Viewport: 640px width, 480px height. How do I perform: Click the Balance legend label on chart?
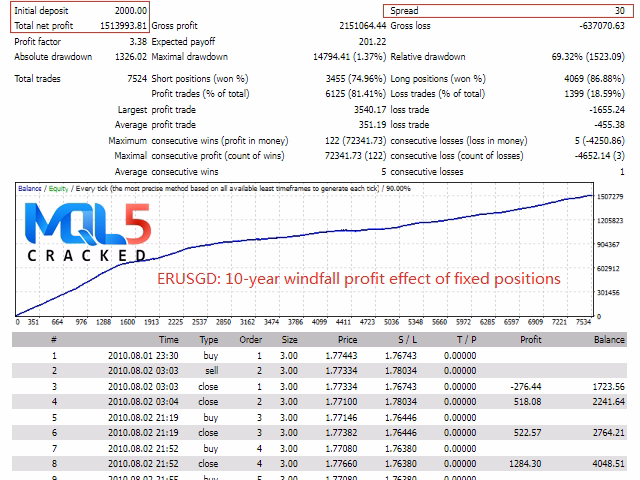(x=31, y=189)
